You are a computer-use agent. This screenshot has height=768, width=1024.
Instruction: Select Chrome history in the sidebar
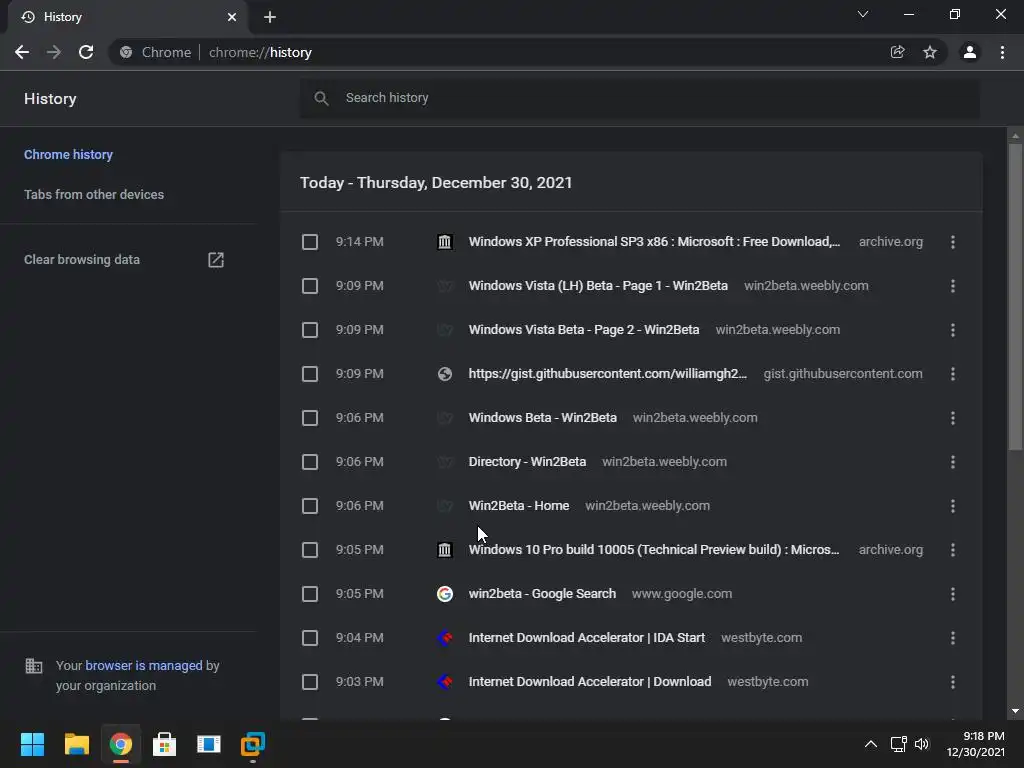click(x=69, y=155)
